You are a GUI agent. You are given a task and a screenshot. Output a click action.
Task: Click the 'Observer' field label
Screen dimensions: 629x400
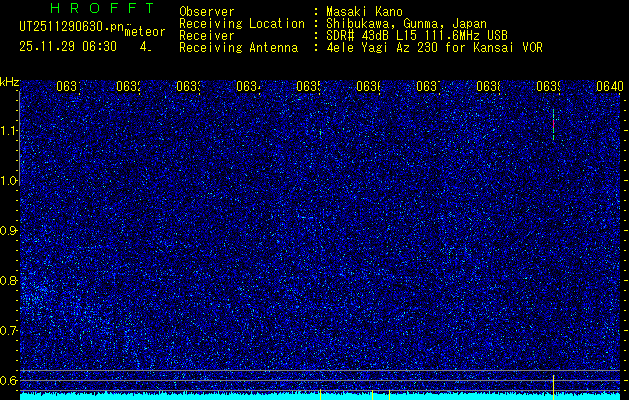207,12
